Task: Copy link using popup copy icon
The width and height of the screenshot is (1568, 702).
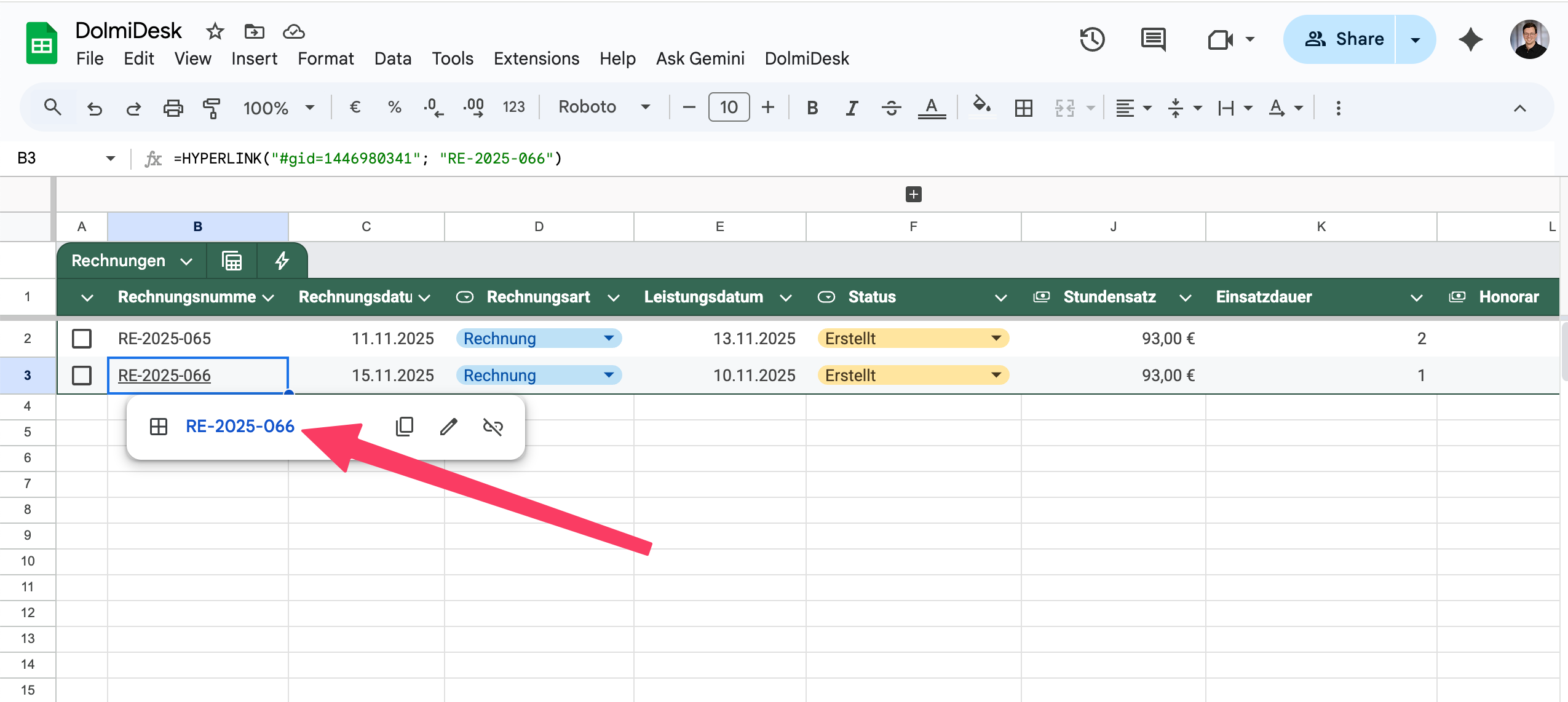Action: pos(405,427)
